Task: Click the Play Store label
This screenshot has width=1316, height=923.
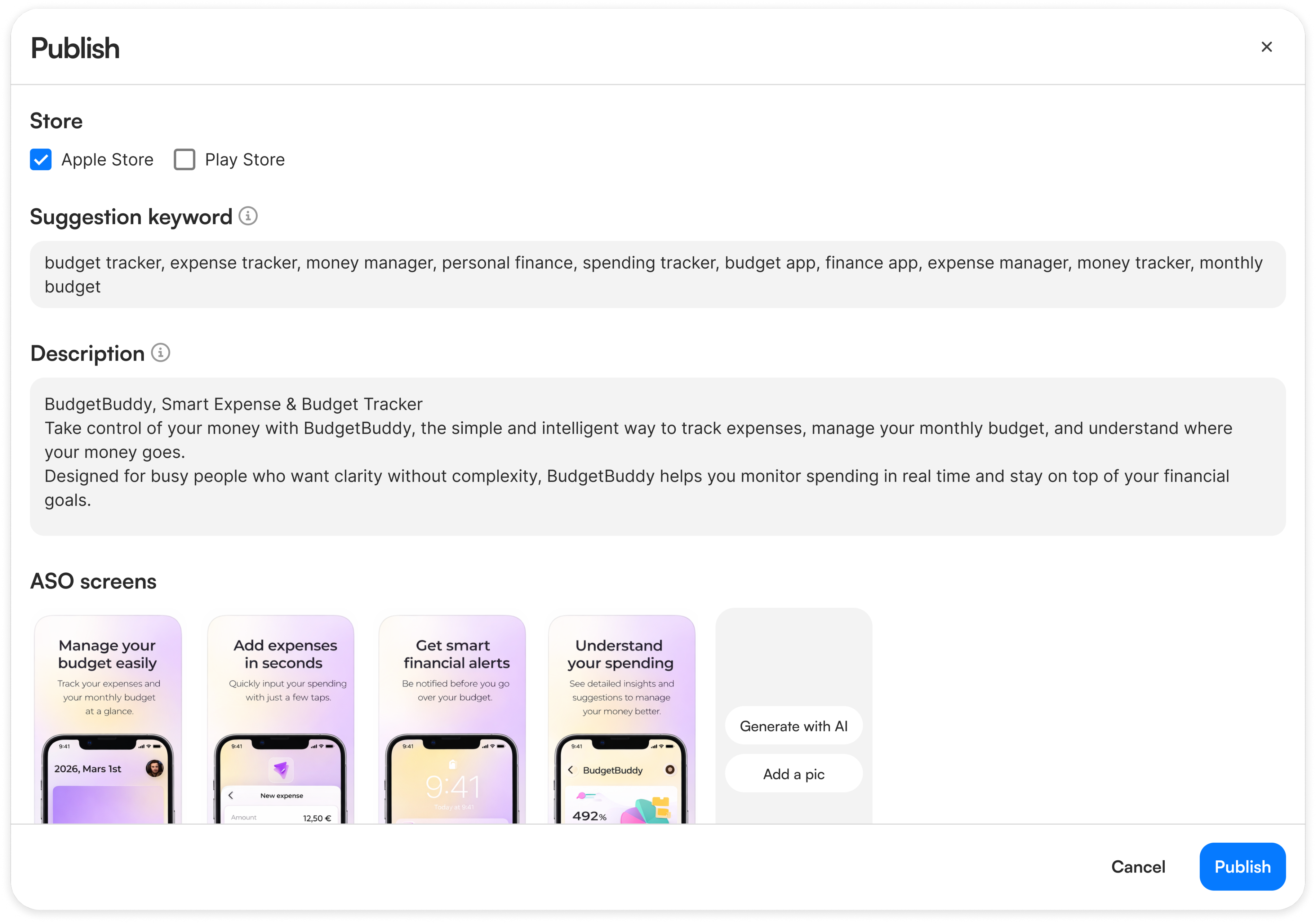Action: coord(245,159)
